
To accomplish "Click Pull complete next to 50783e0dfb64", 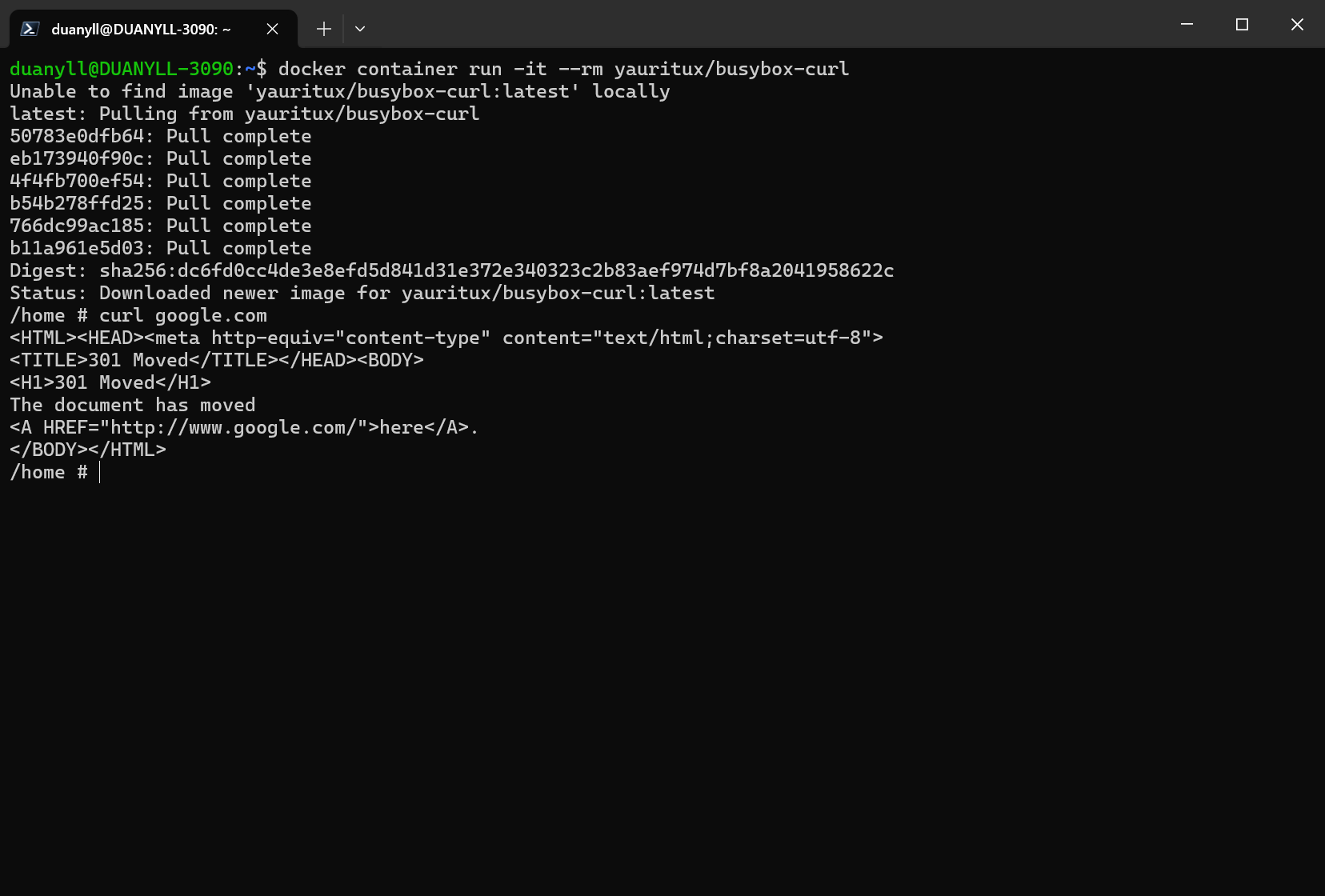I will (x=238, y=136).
